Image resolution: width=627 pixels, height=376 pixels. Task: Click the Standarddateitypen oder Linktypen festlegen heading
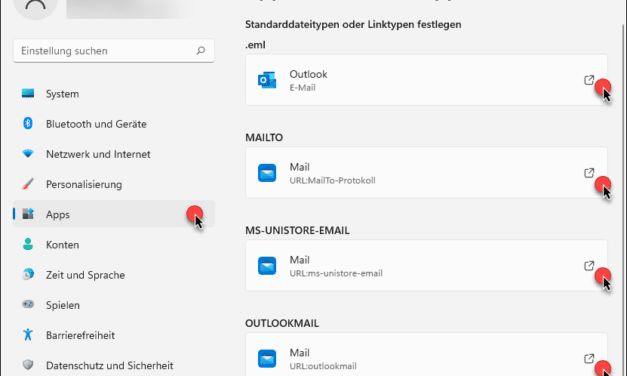pos(353,24)
